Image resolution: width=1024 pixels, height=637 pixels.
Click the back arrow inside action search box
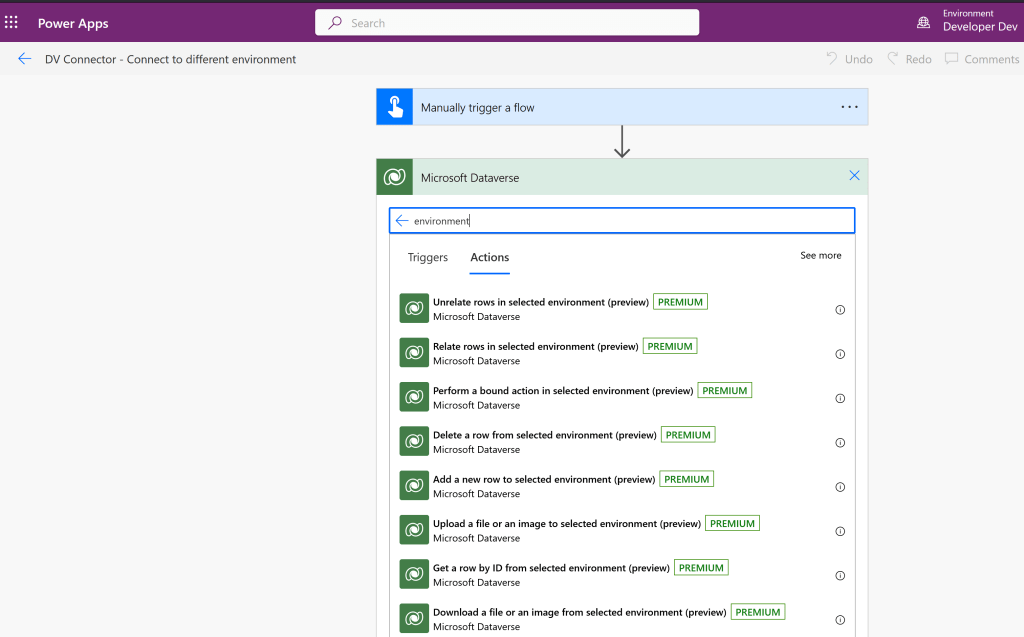402,221
